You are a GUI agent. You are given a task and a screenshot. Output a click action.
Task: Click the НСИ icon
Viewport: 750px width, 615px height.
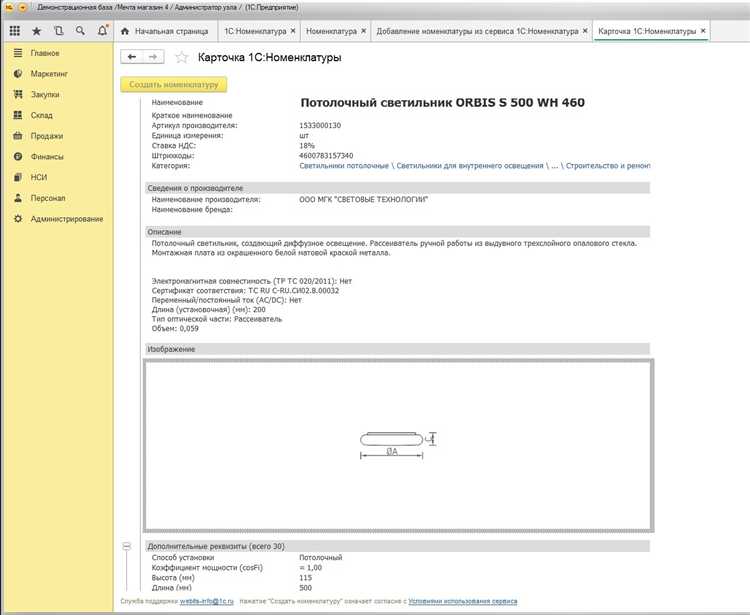pyautogui.click(x=18, y=177)
